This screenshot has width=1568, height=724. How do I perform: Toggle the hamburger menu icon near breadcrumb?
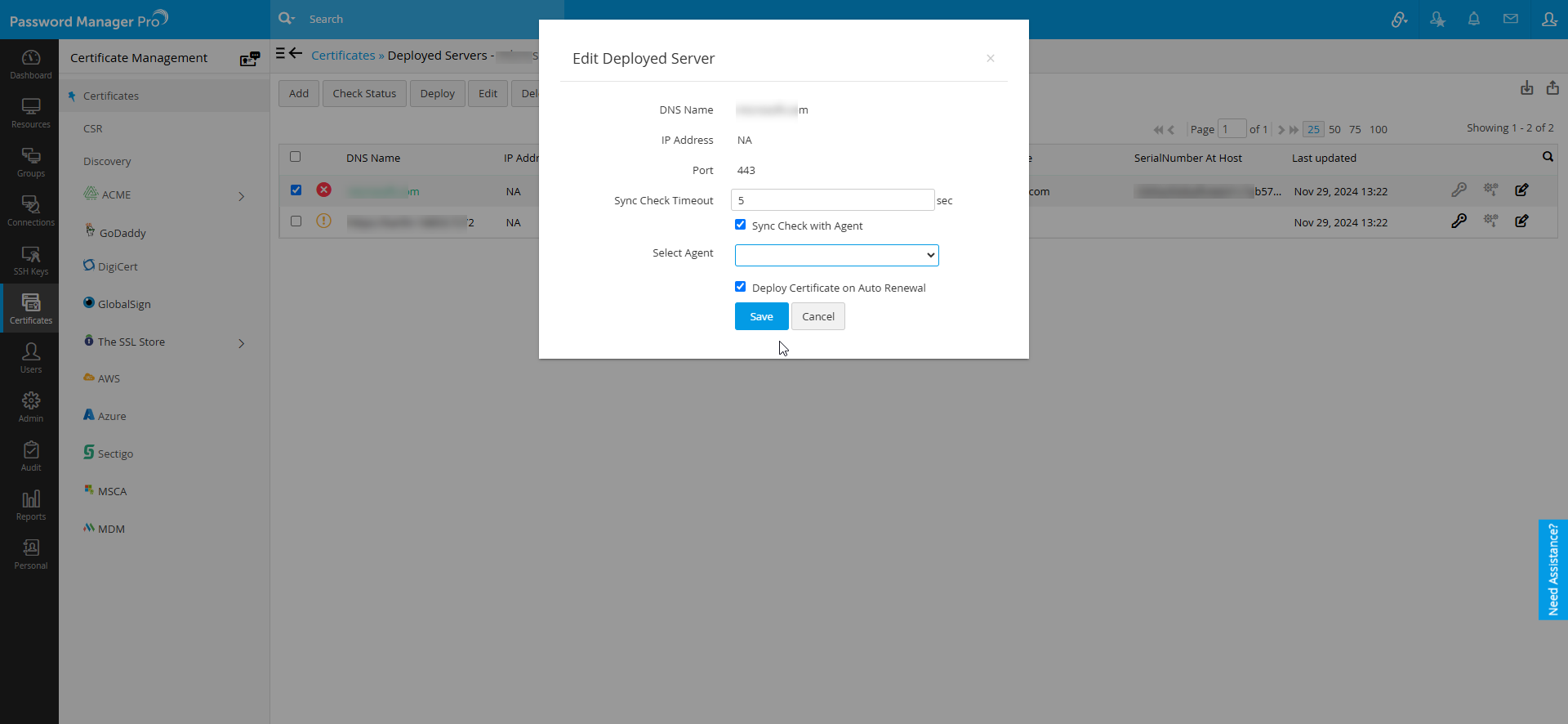tap(280, 53)
